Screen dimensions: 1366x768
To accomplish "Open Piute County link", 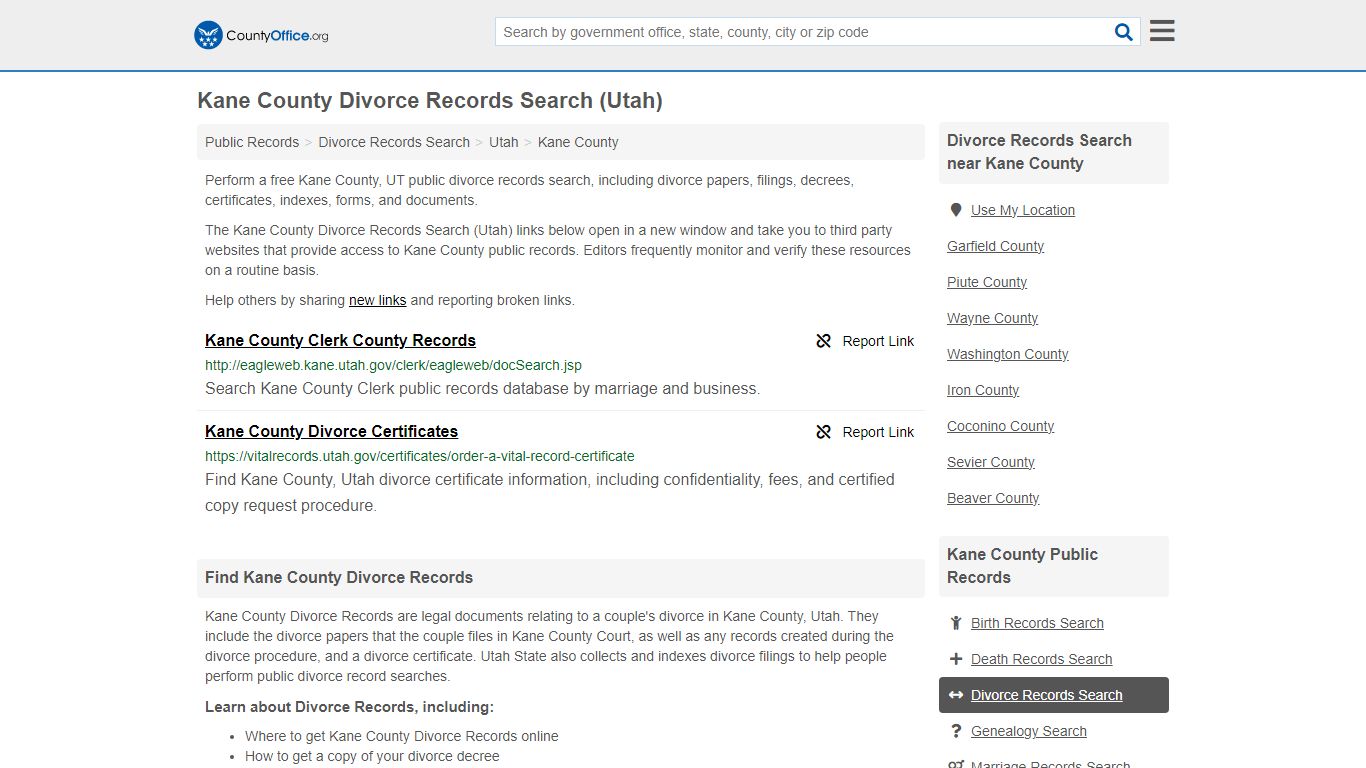I will [987, 282].
